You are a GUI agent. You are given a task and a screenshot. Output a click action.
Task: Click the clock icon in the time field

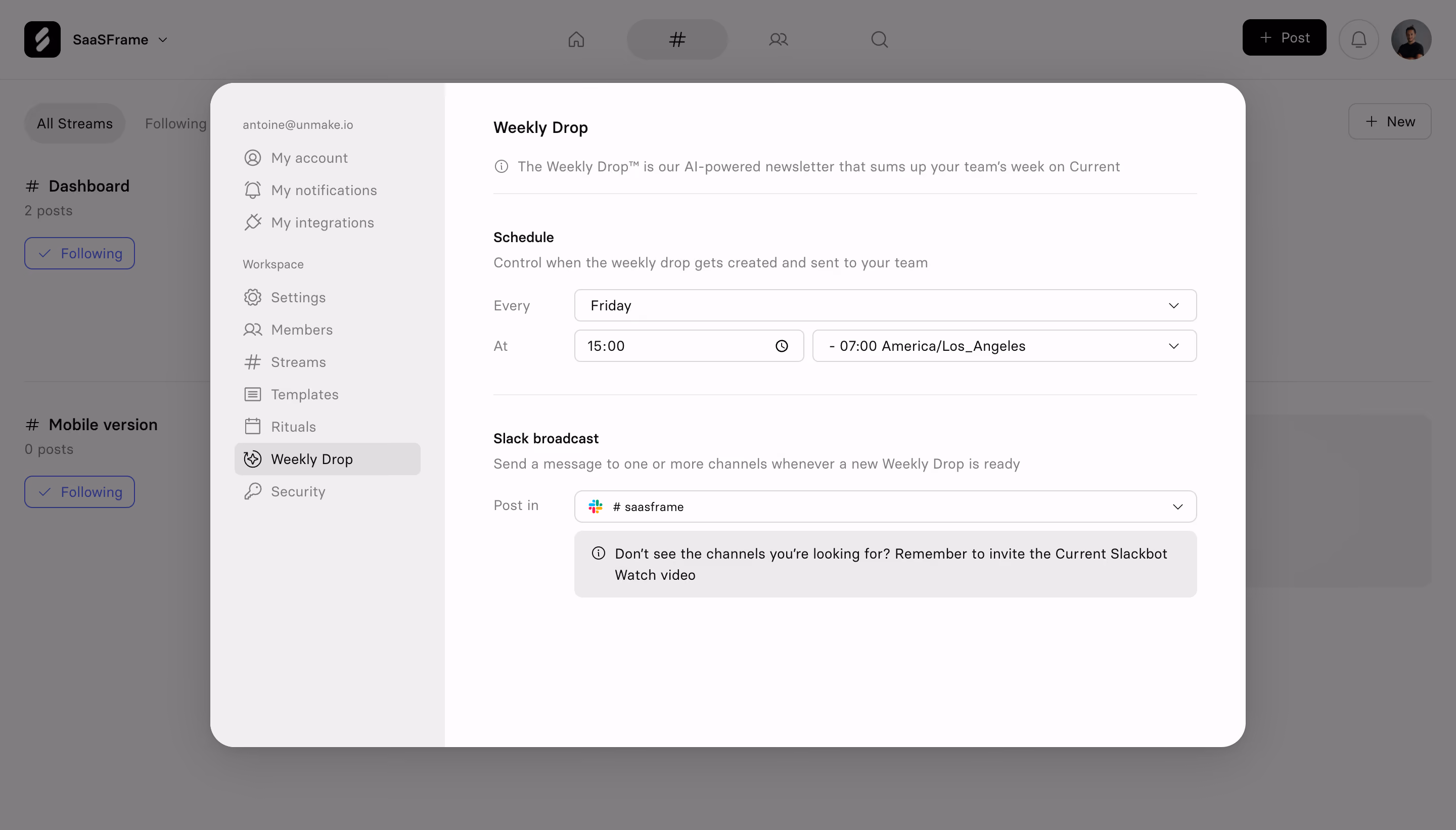tap(782, 346)
